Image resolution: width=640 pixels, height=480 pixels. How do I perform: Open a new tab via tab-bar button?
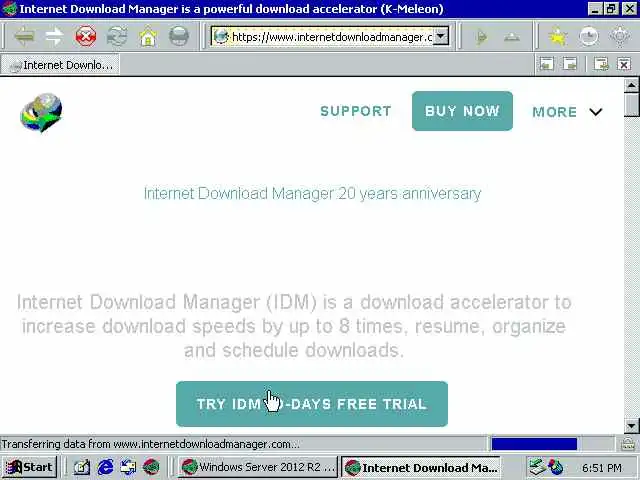click(x=601, y=64)
